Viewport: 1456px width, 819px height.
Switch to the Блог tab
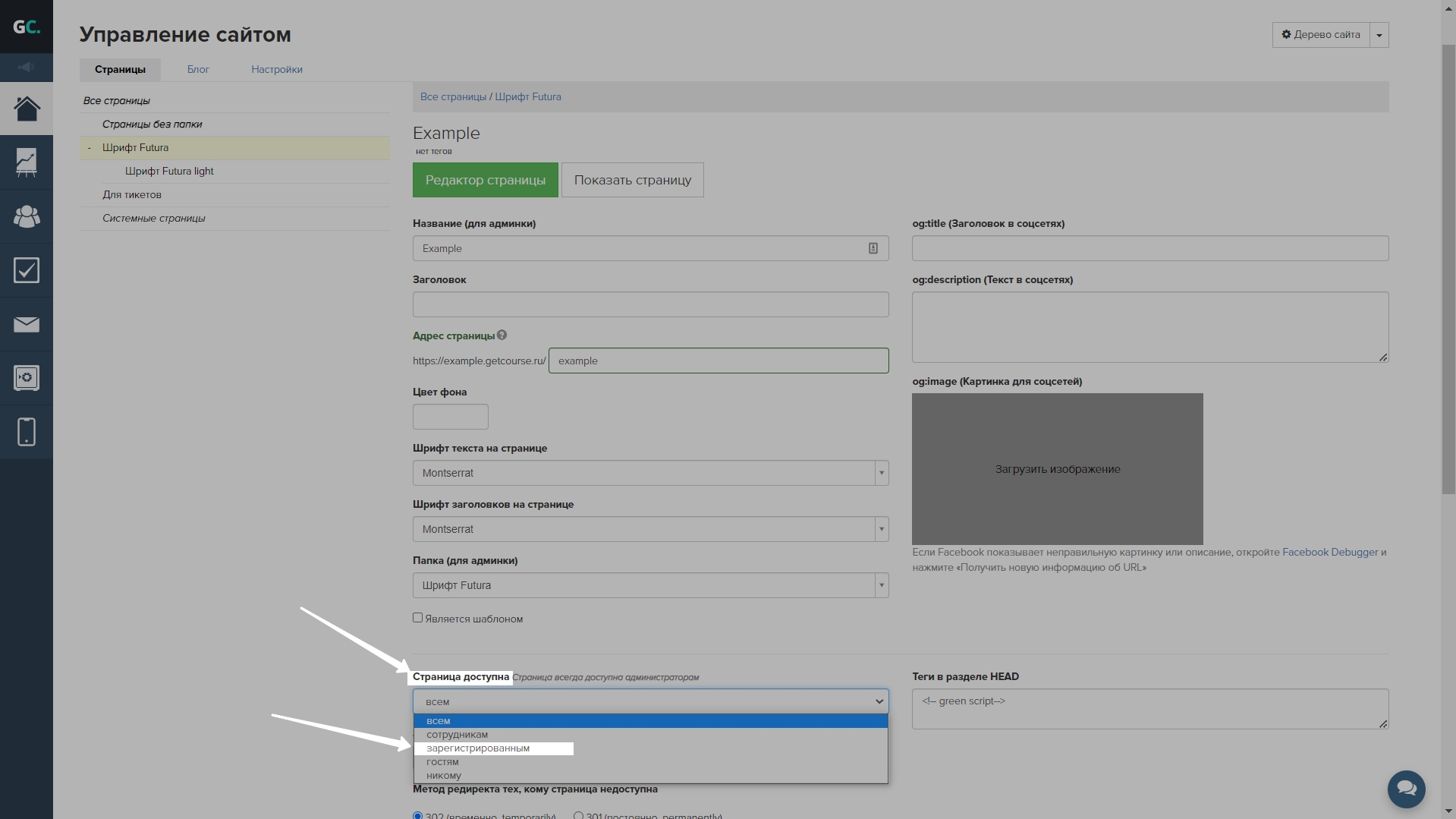pyautogui.click(x=198, y=69)
